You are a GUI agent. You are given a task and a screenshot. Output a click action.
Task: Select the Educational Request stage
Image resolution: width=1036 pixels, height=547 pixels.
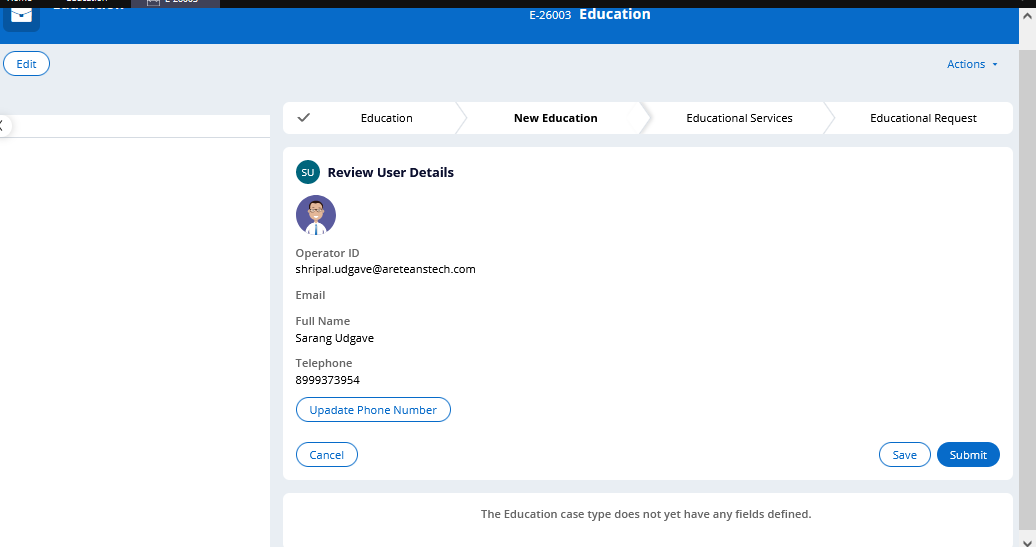(x=923, y=118)
